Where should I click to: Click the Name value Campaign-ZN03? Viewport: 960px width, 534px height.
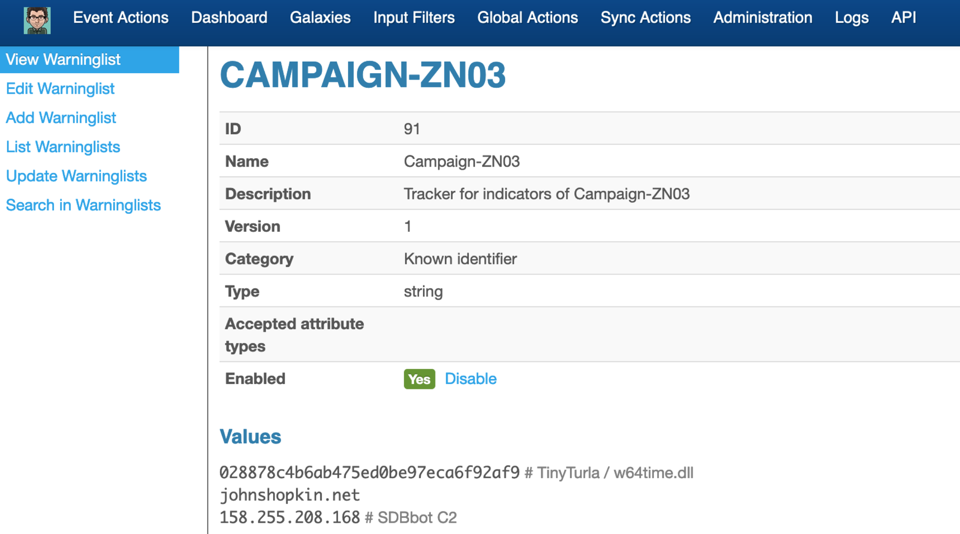tap(462, 162)
